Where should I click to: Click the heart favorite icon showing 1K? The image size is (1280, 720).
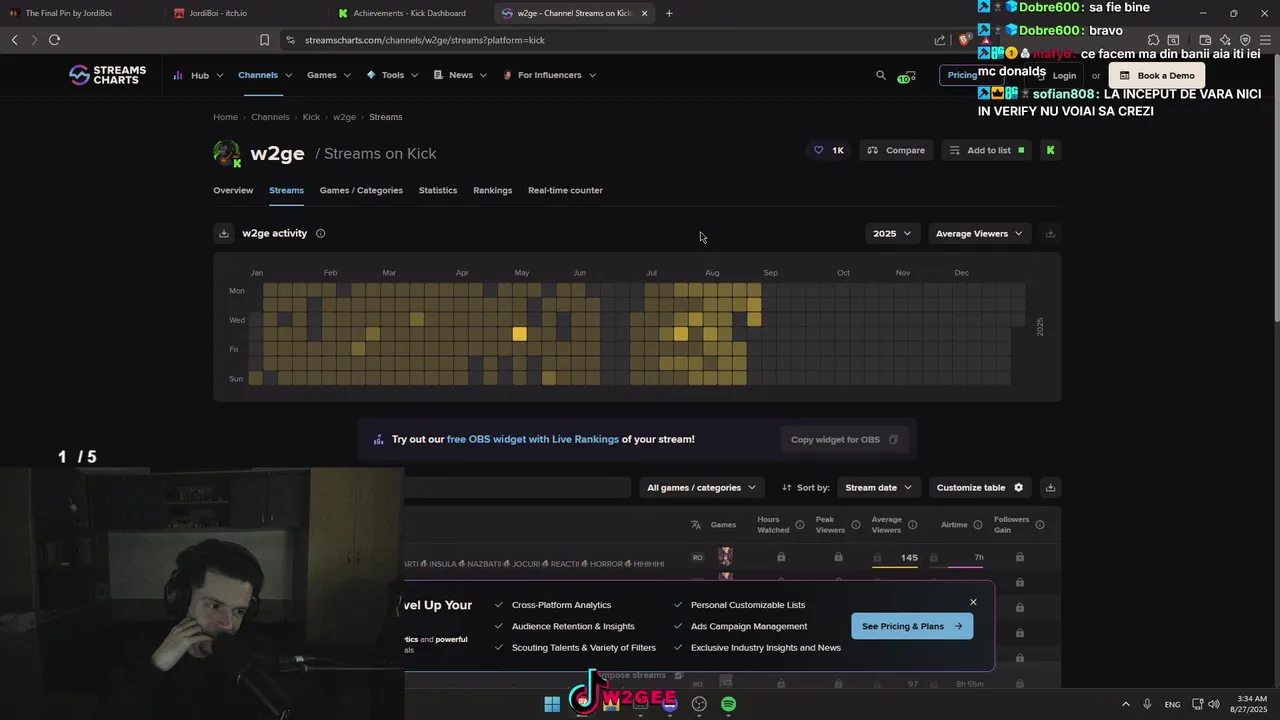point(829,150)
